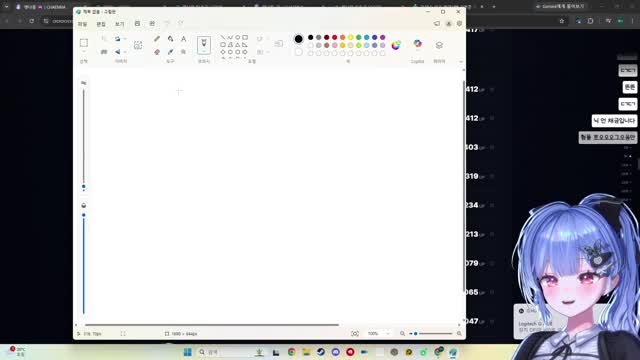The height and width of the screenshot is (360, 640).
Task: Click the brush size slider handle
Action: pos(84,187)
